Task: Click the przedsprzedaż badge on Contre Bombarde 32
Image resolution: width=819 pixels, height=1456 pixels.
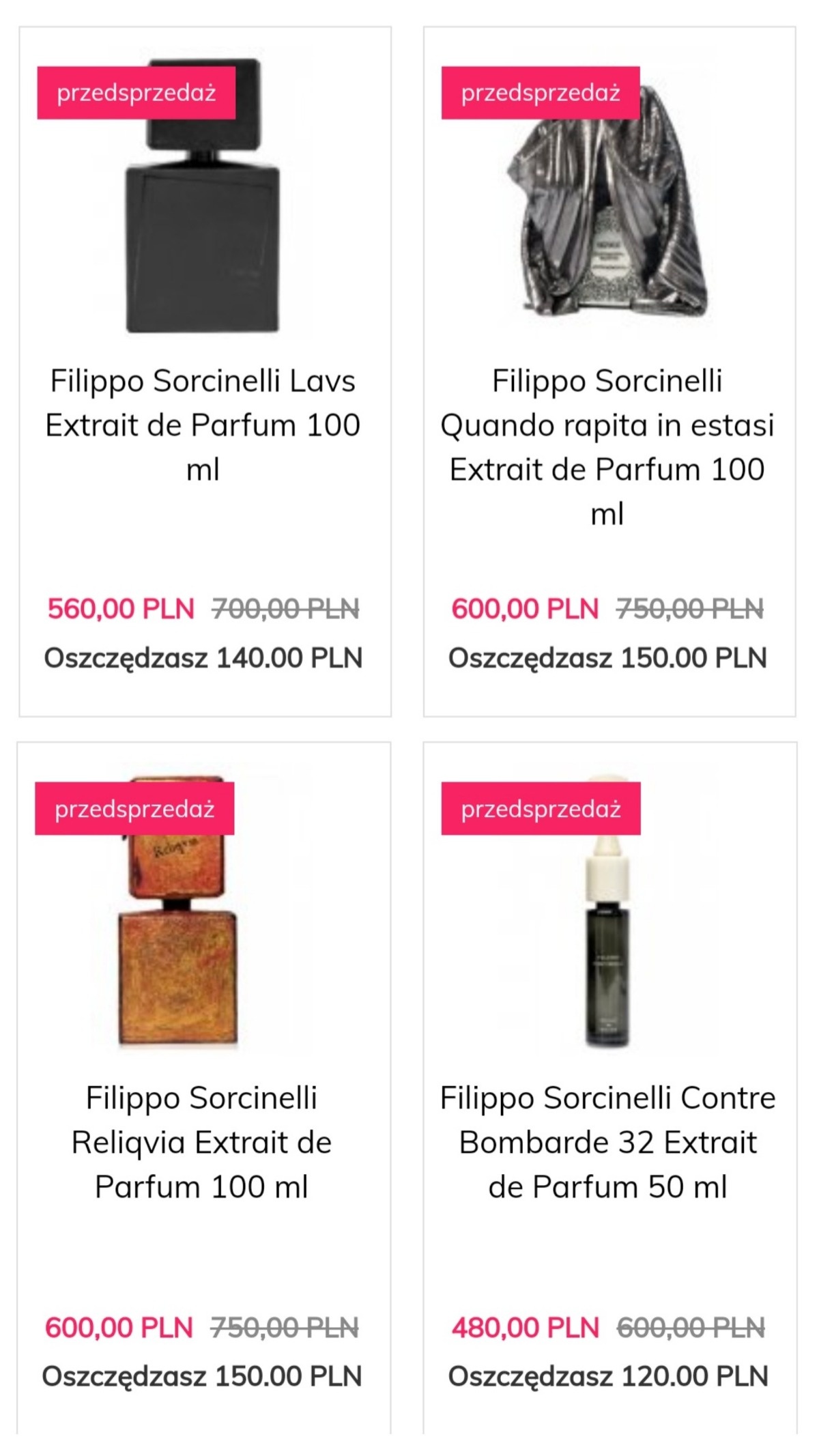Action: tap(541, 809)
